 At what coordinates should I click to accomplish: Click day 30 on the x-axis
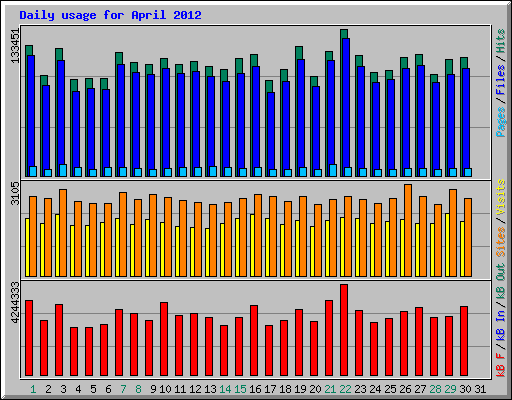coord(465,389)
